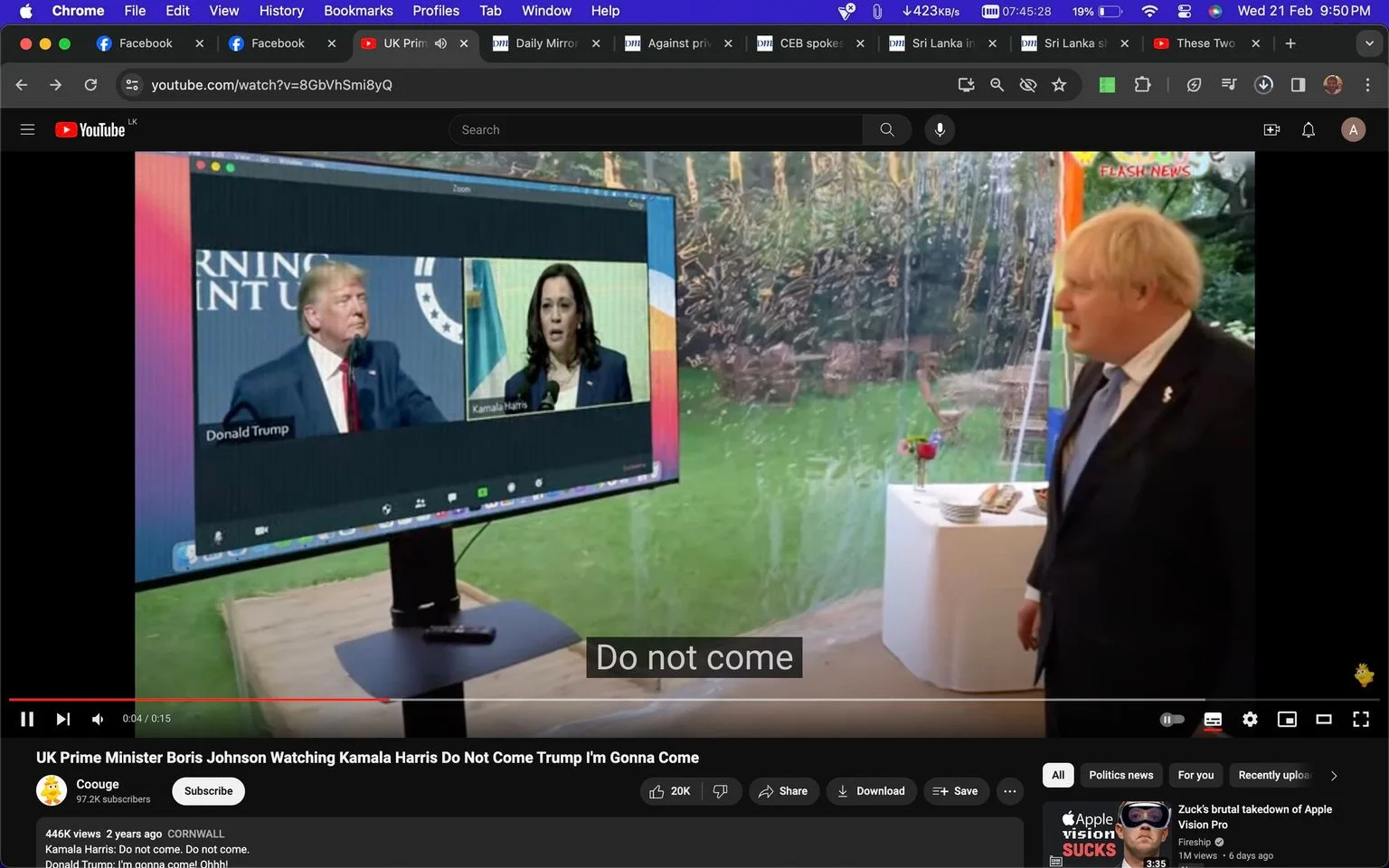Select the Politics news filter chip
Image resolution: width=1389 pixels, height=868 pixels.
(1120, 775)
